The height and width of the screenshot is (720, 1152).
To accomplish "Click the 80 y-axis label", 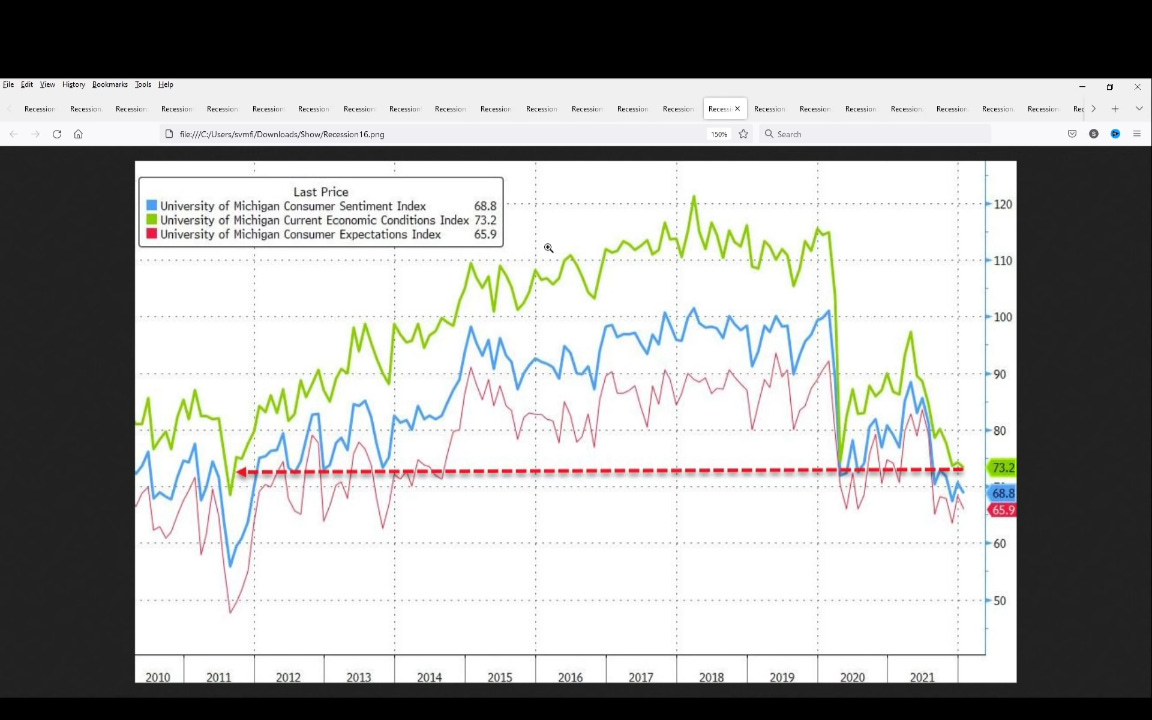I will (1000, 431).
